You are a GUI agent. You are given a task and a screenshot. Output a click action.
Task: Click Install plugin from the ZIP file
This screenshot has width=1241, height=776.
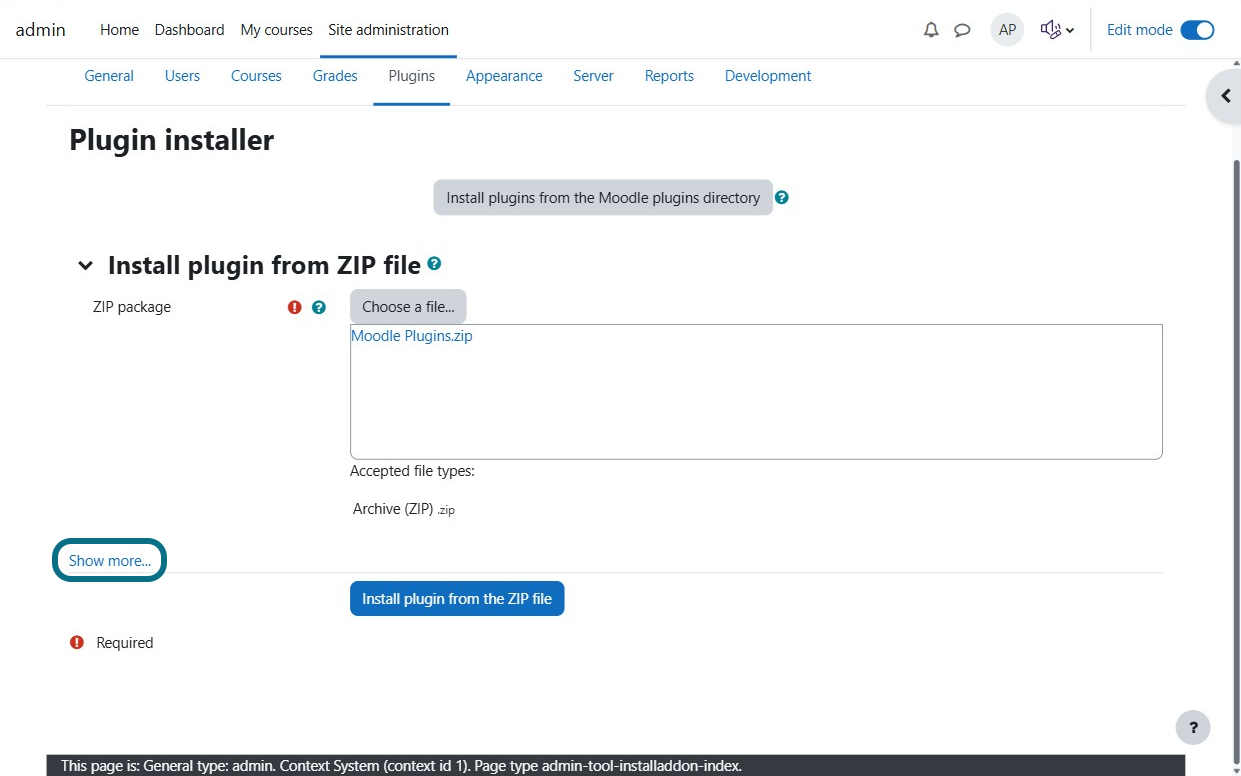457,599
